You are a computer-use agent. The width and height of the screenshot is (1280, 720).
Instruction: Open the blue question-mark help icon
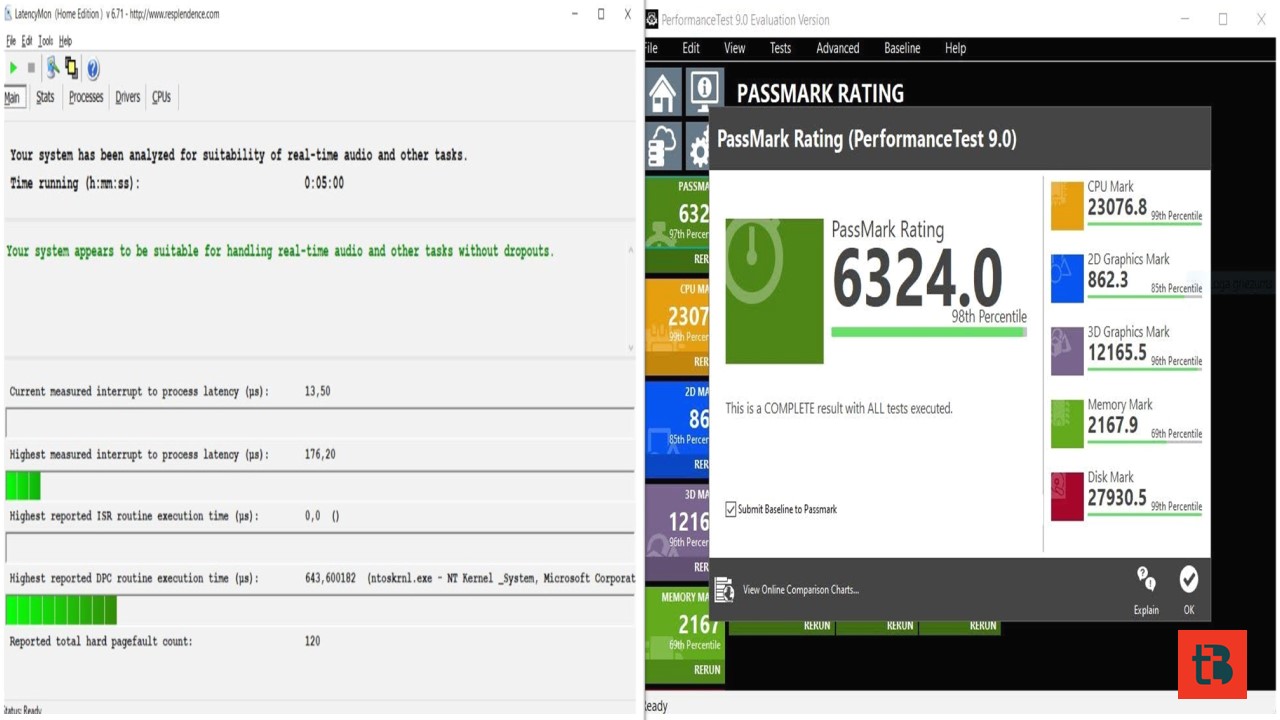(93, 69)
